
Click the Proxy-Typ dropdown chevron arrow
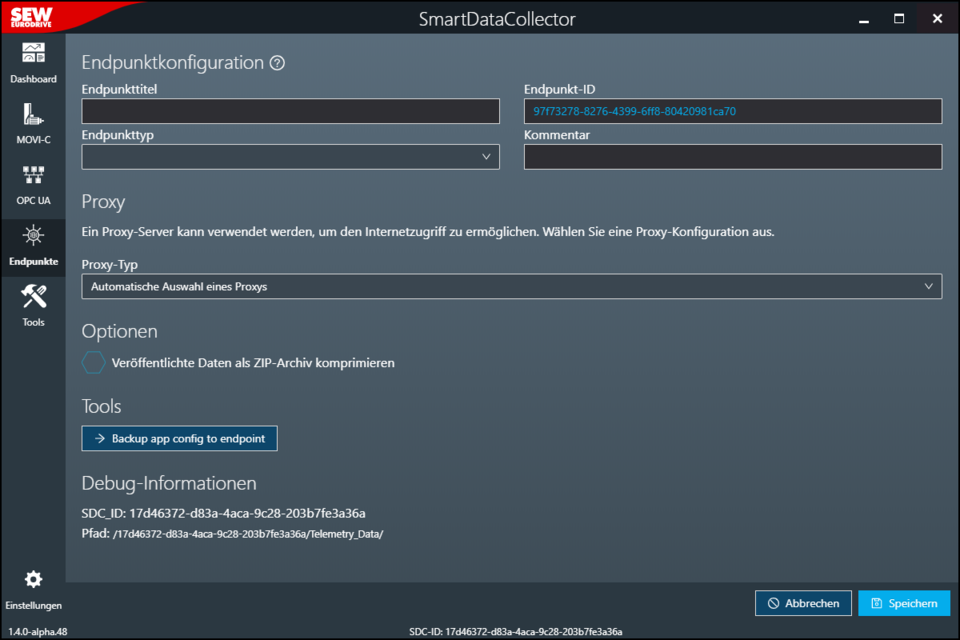click(x=928, y=286)
